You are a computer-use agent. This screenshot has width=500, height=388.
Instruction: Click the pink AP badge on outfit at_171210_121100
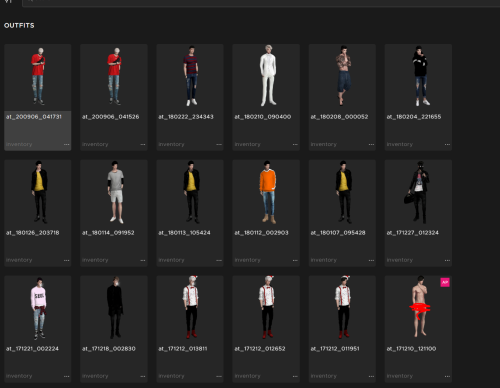(445, 282)
